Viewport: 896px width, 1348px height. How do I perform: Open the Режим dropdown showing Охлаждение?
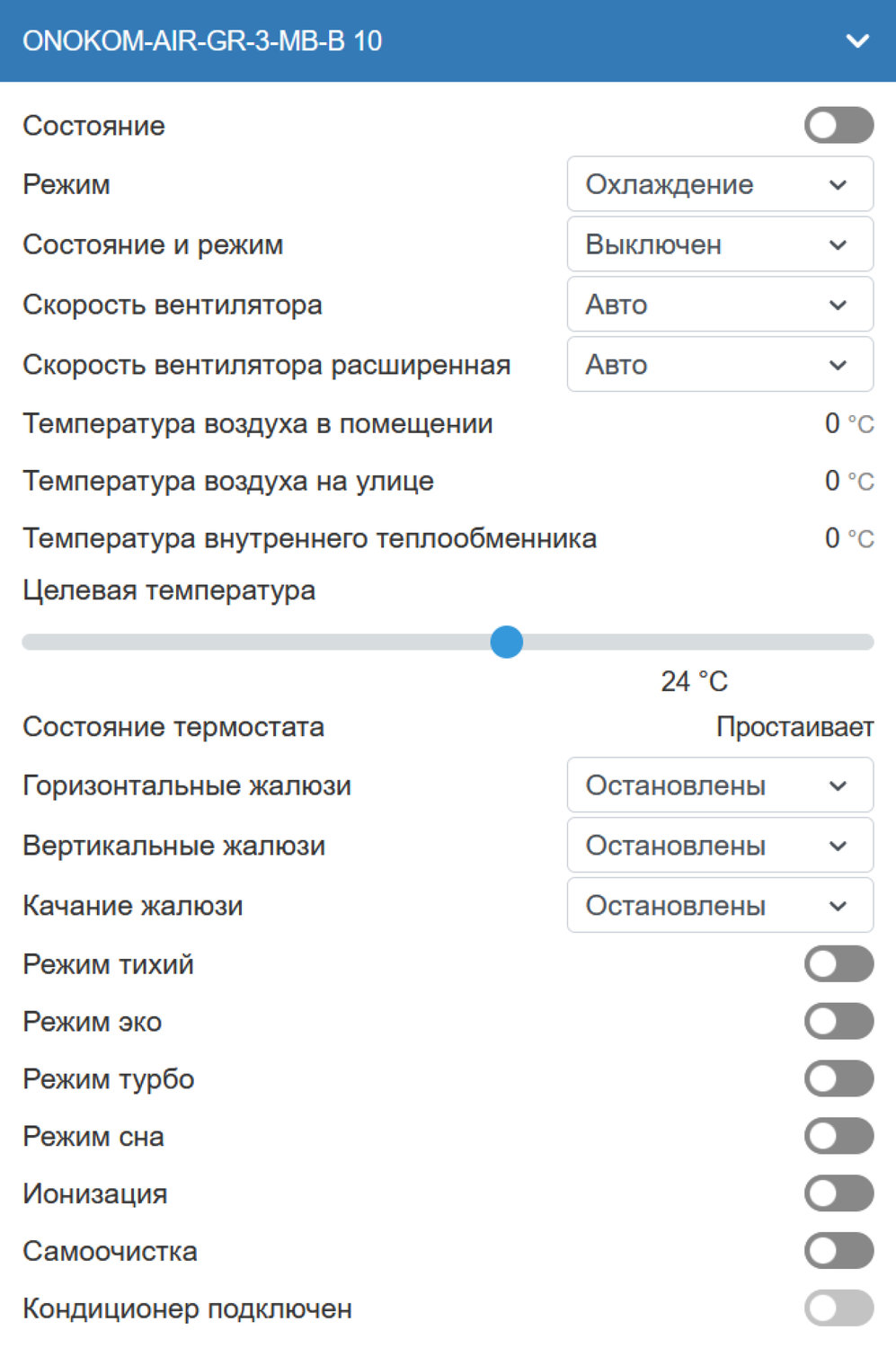[720, 184]
